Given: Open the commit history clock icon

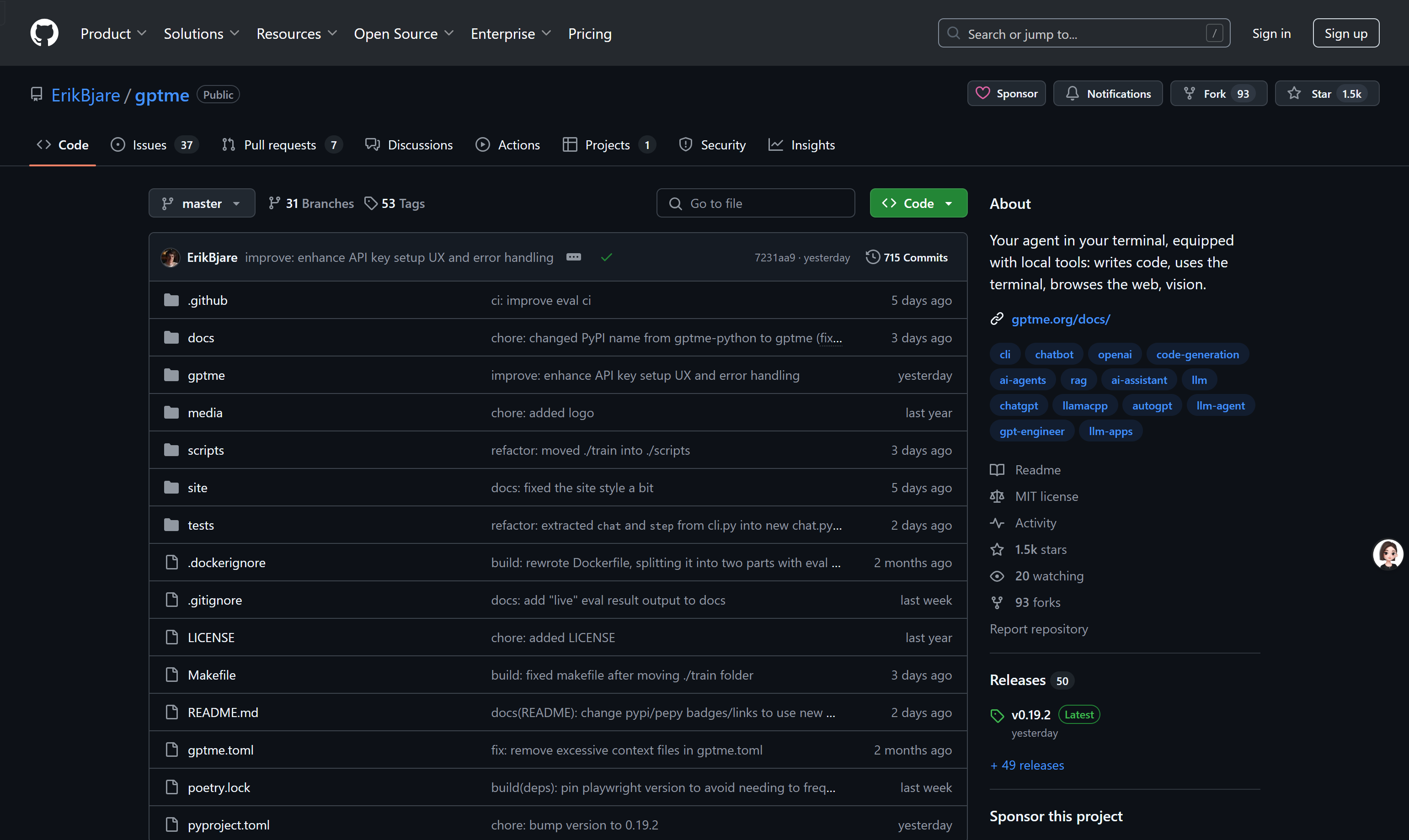Looking at the screenshot, I should click(872, 257).
